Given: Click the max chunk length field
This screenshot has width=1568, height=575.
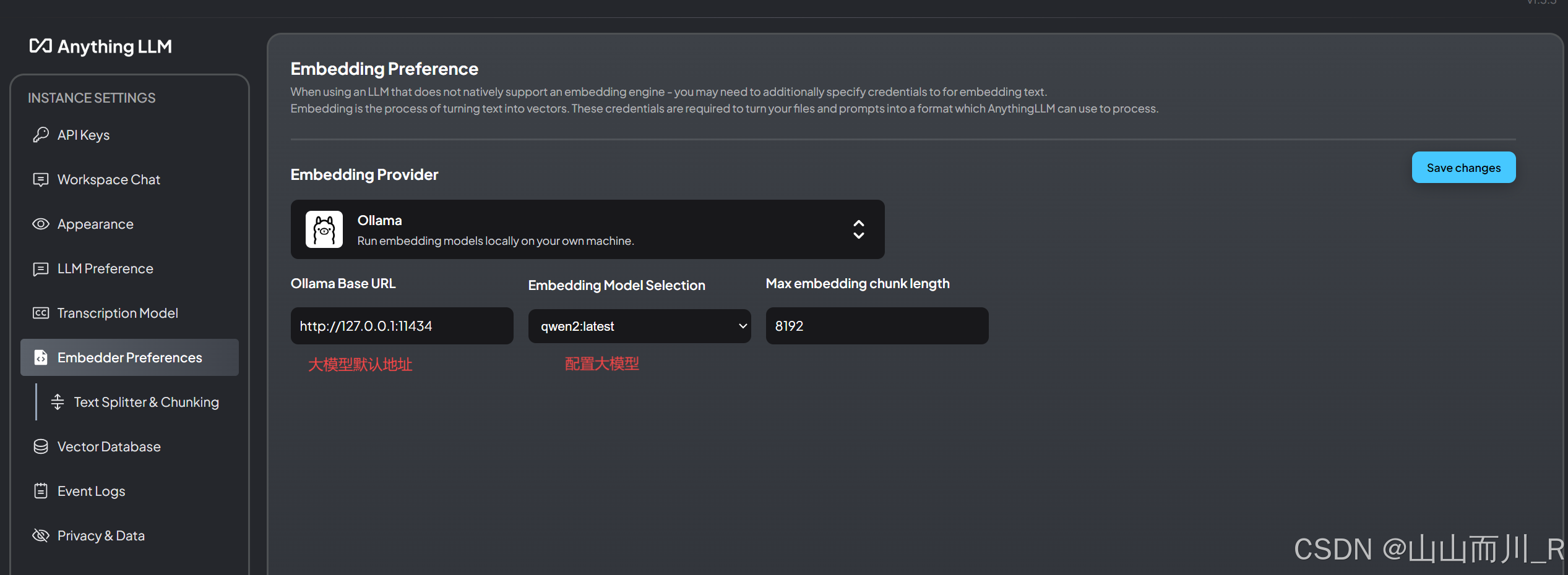Looking at the screenshot, I should (x=877, y=326).
